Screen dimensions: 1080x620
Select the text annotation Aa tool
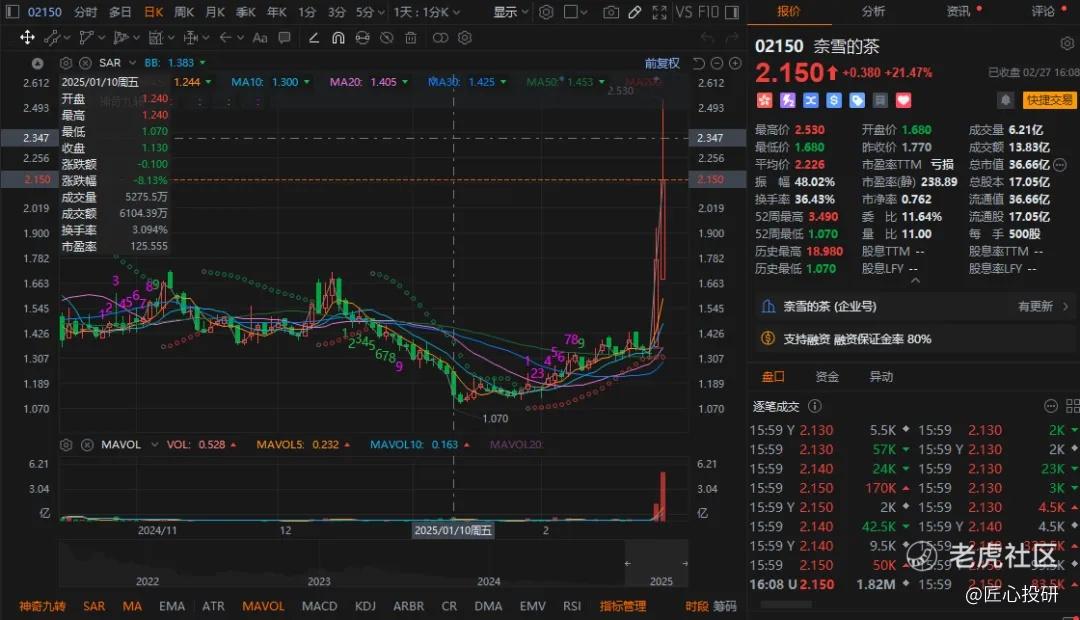click(260, 38)
